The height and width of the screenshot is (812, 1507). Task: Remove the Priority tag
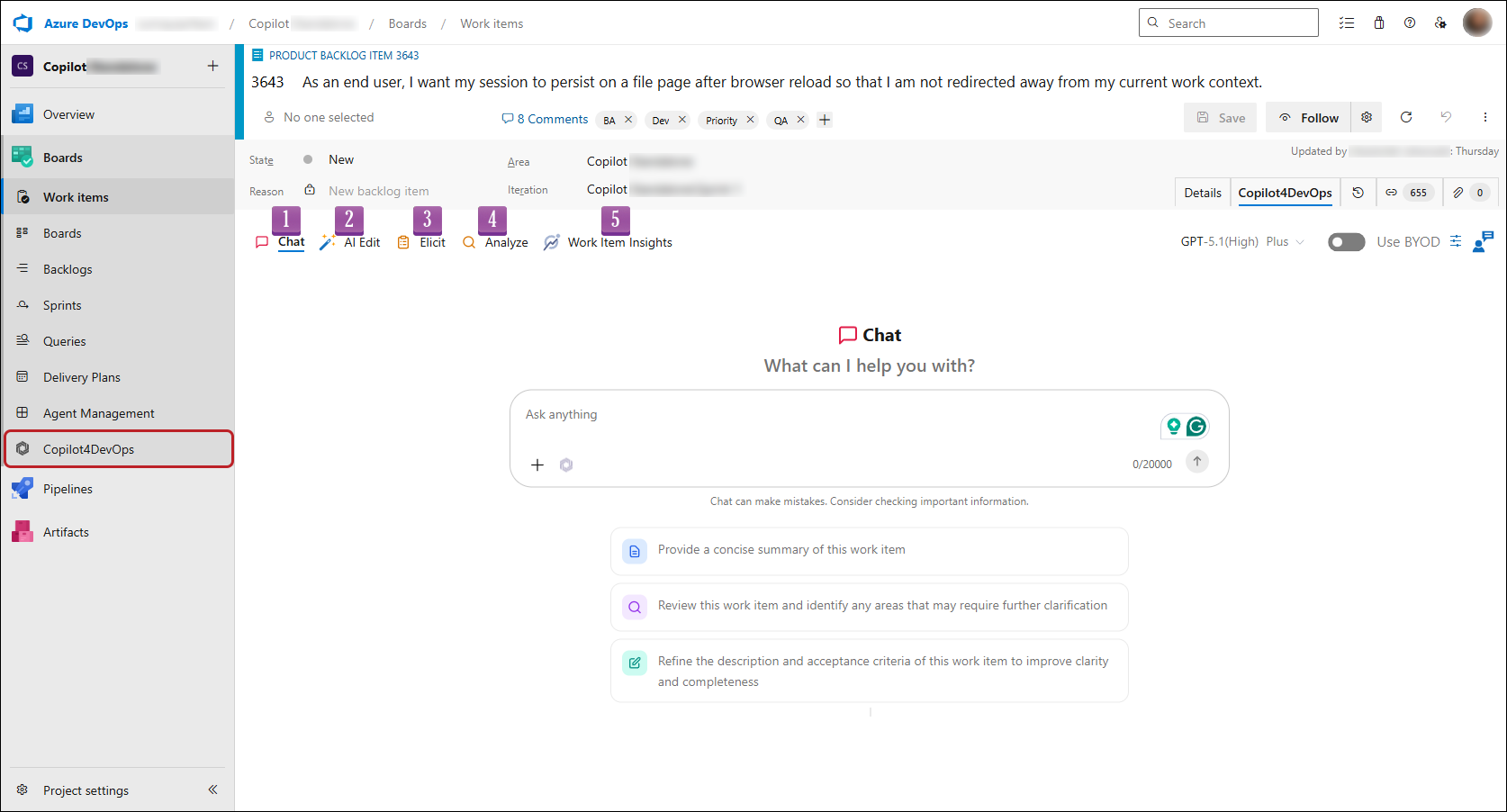tap(750, 120)
